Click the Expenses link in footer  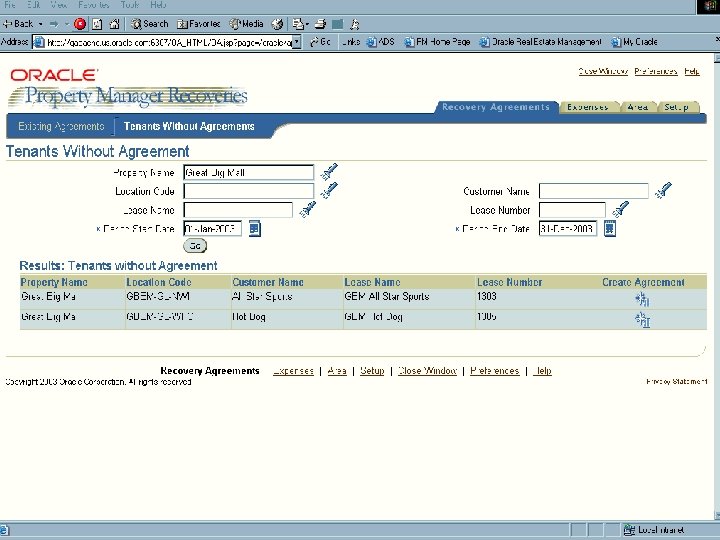pos(293,371)
